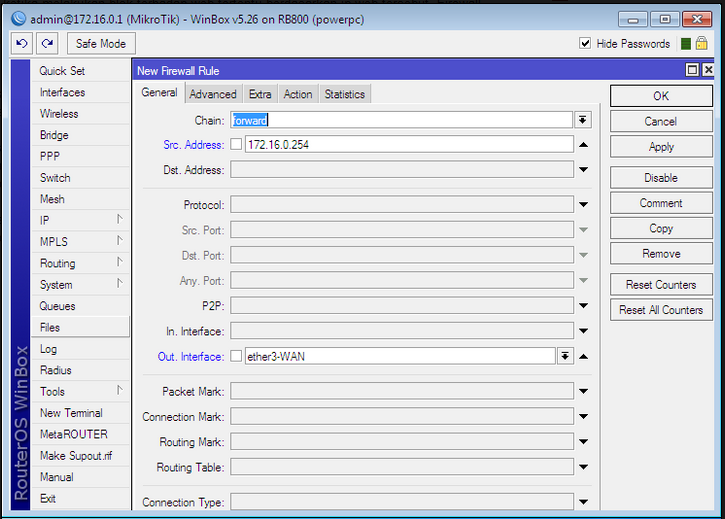Toggle the Src. Address negate checkbox
The height and width of the screenshot is (519, 725).
tap(236, 144)
